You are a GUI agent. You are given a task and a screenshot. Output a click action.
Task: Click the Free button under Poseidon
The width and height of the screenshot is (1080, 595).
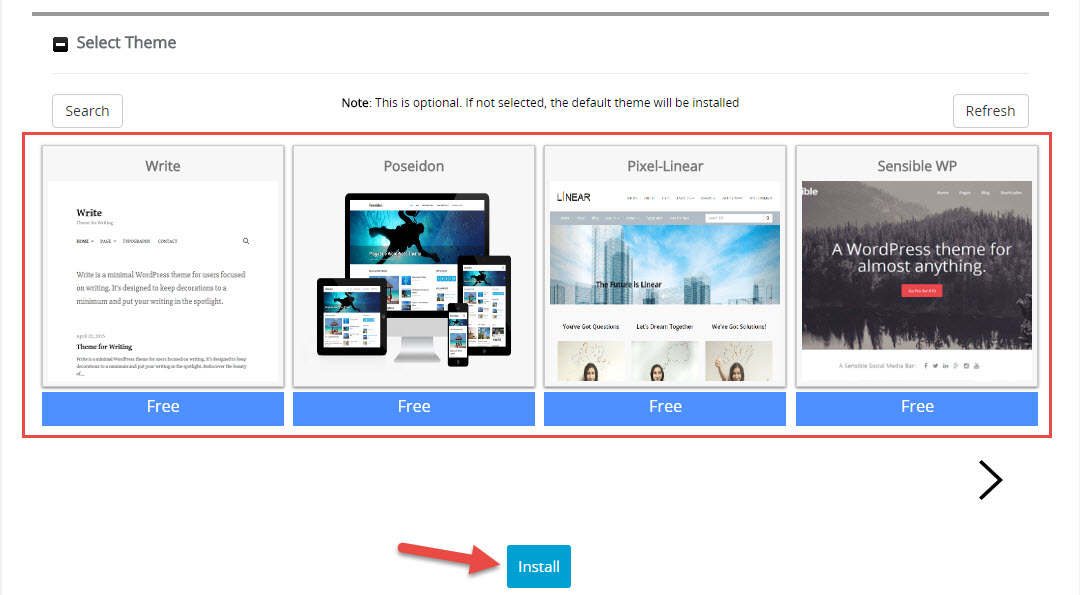414,408
